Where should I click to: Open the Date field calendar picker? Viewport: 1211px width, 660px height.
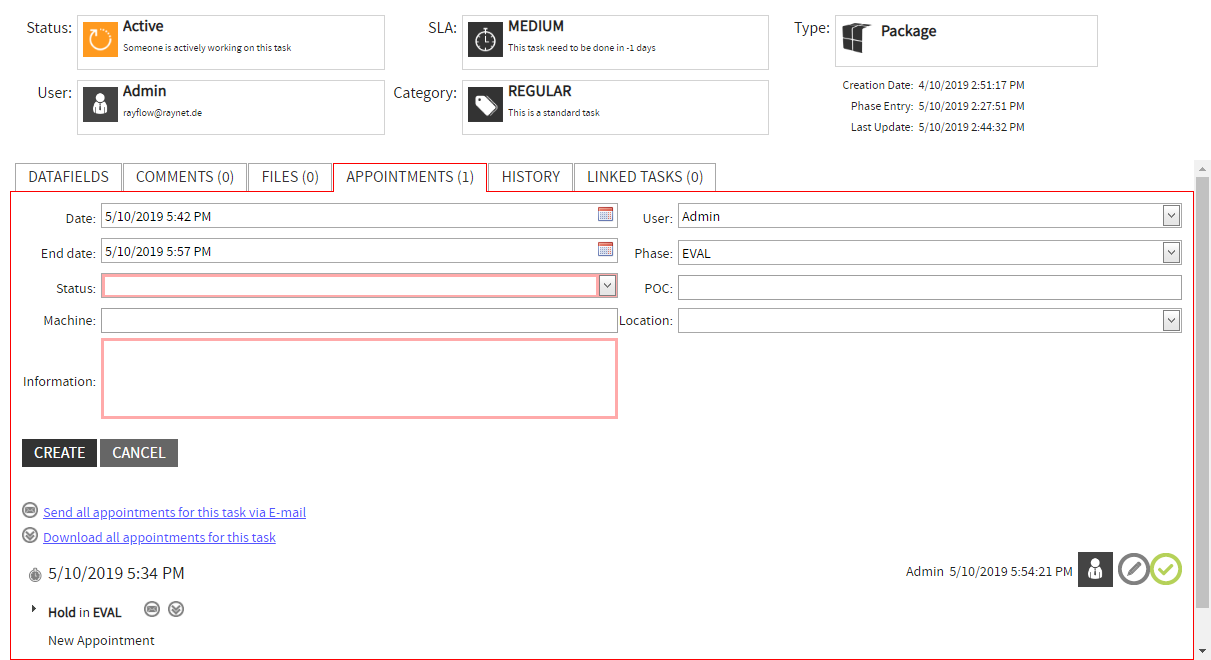pyautogui.click(x=605, y=214)
